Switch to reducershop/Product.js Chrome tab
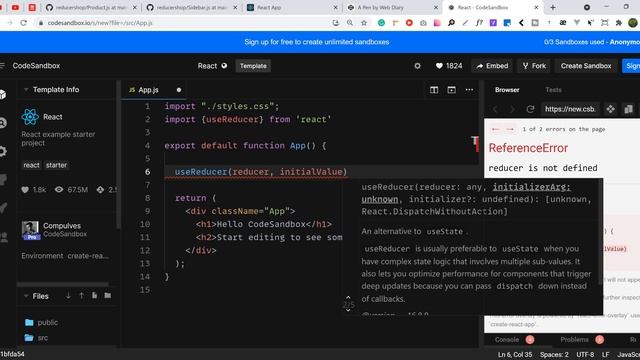 click(x=90, y=7)
